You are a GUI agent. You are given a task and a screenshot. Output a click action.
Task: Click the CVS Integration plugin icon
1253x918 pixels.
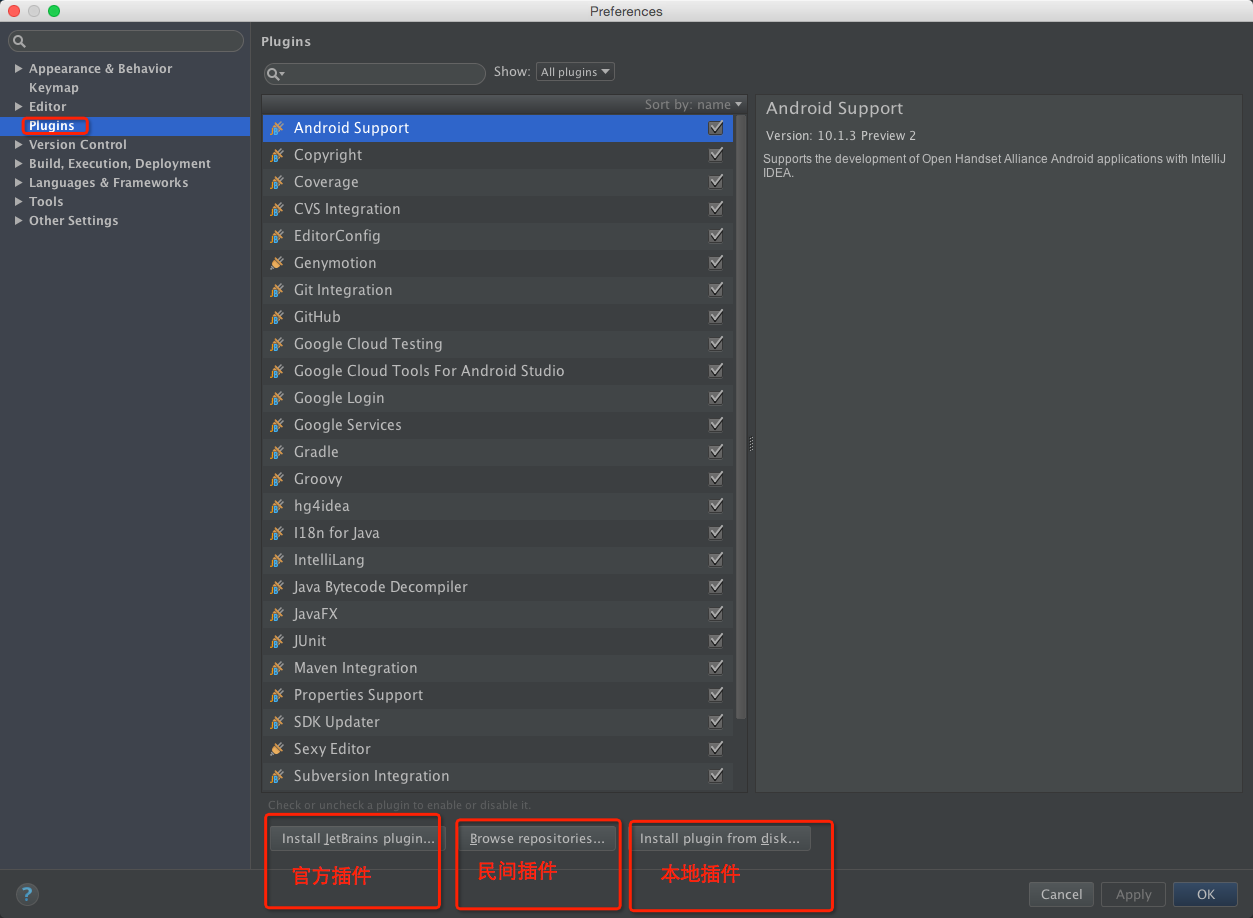tap(277, 209)
